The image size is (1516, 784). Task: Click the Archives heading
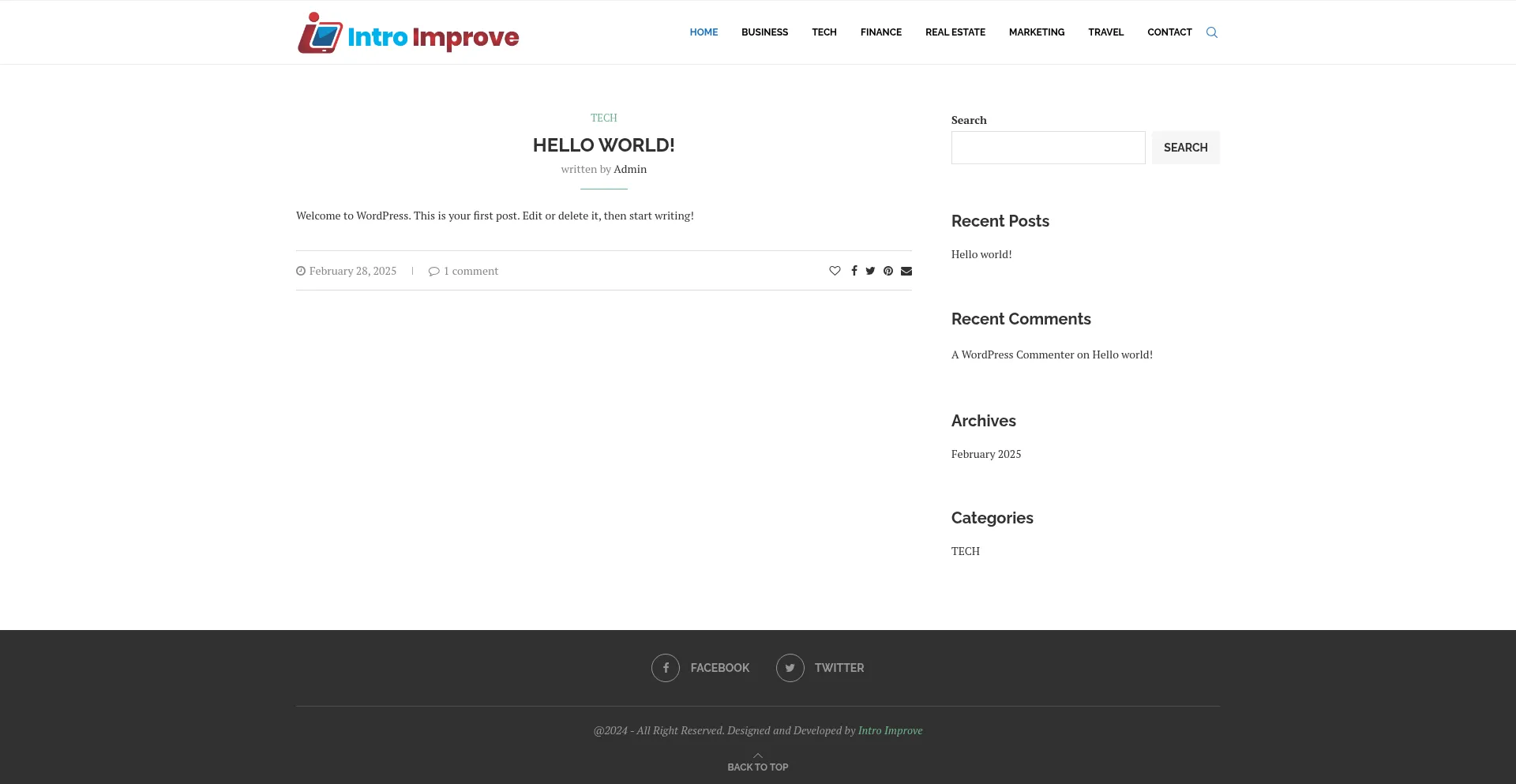coord(984,421)
